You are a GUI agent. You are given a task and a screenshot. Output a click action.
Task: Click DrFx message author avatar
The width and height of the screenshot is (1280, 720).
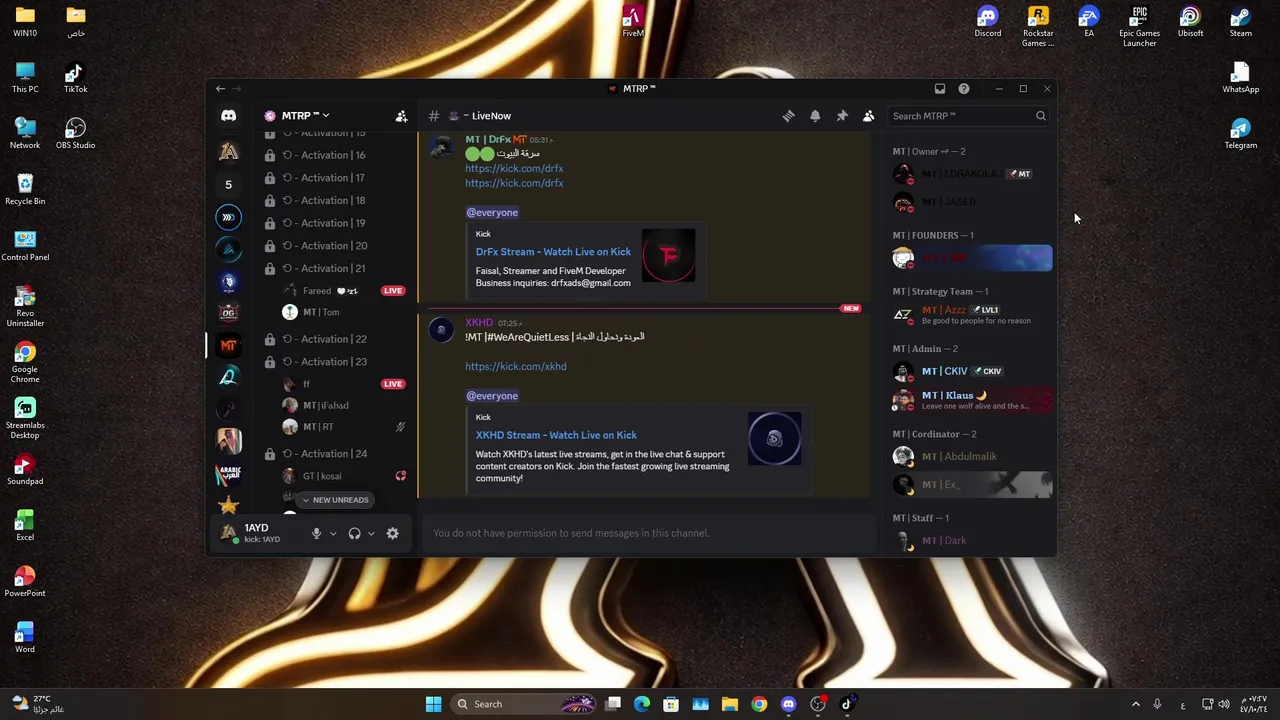pyautogui.click(x=441, y=147)
